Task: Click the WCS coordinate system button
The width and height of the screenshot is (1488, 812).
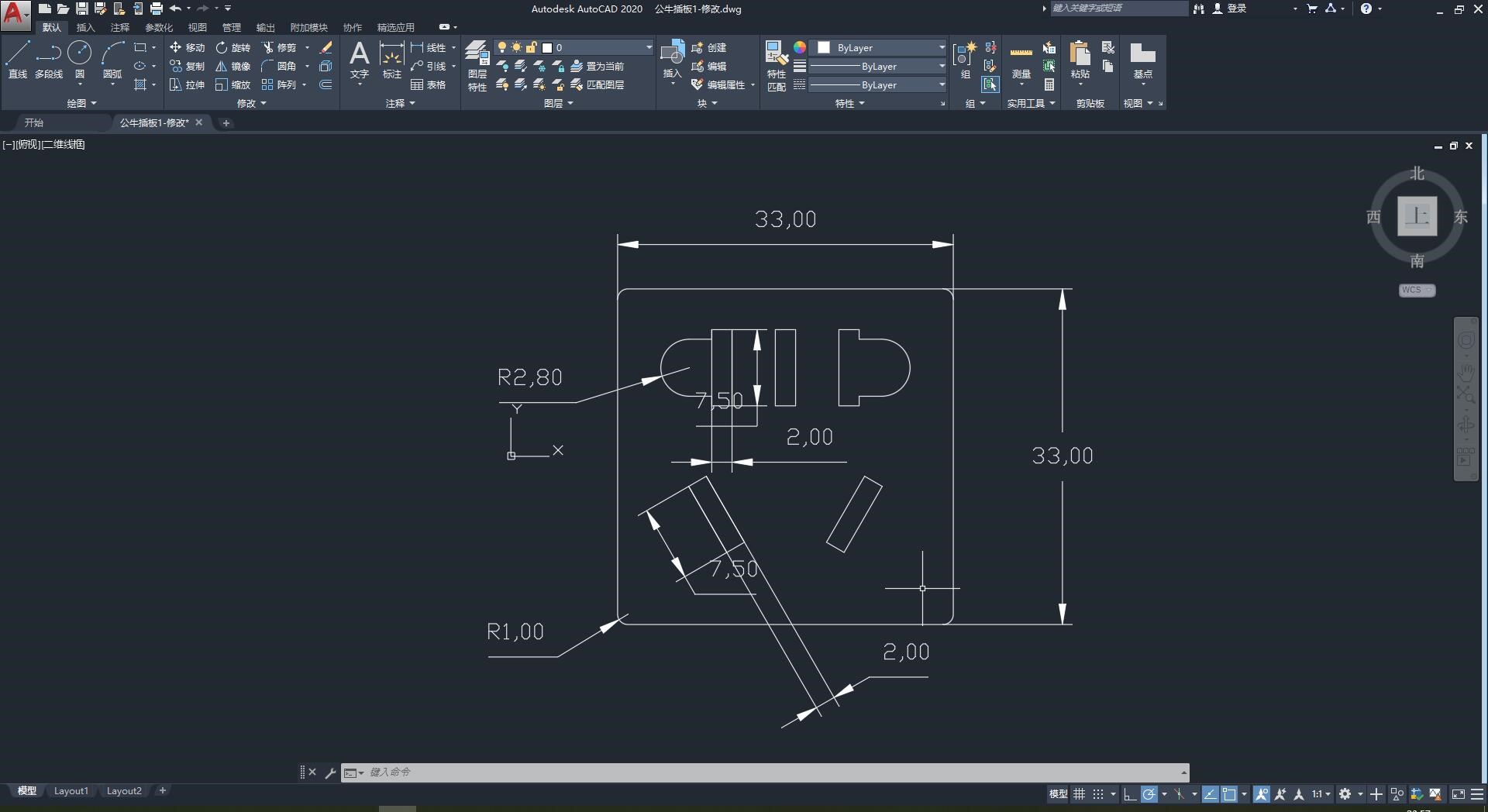Action: pyautogui.click(x=1417, y=290)
